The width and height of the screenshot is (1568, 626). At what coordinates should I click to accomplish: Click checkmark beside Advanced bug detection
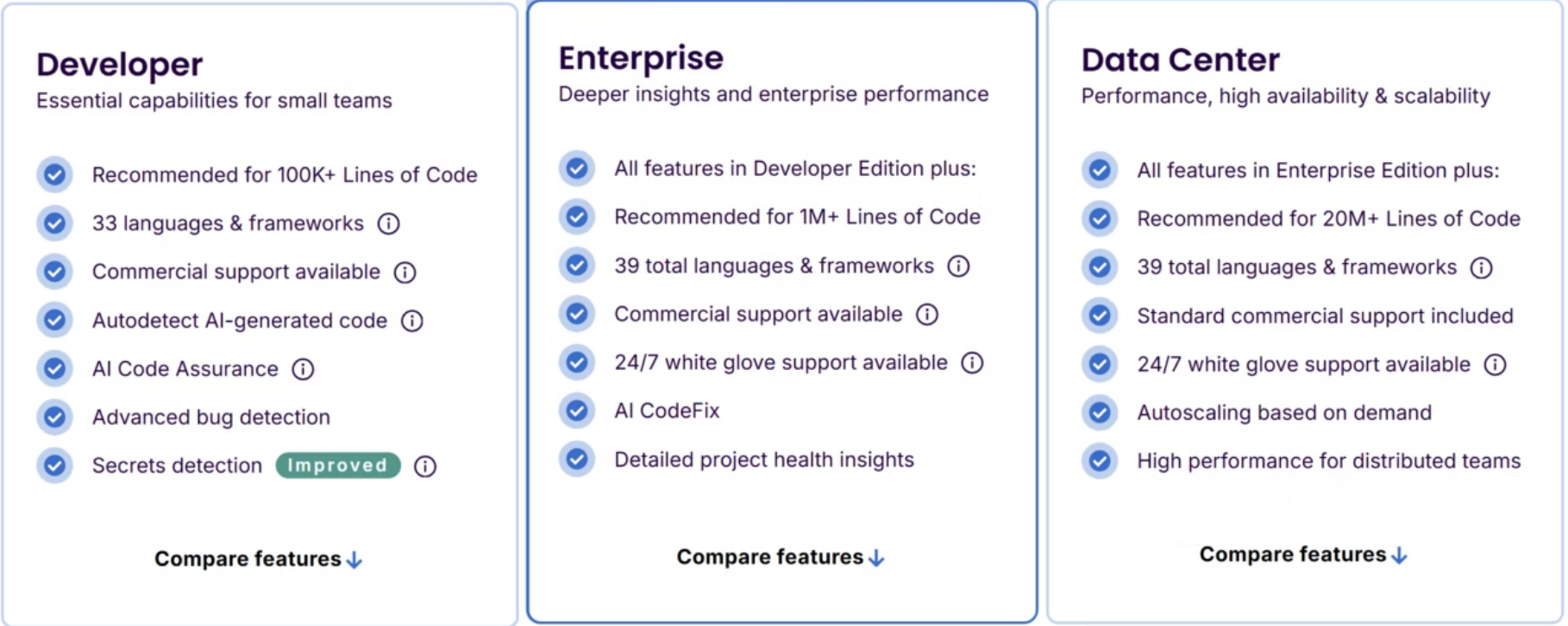click(x=54, y=417)
